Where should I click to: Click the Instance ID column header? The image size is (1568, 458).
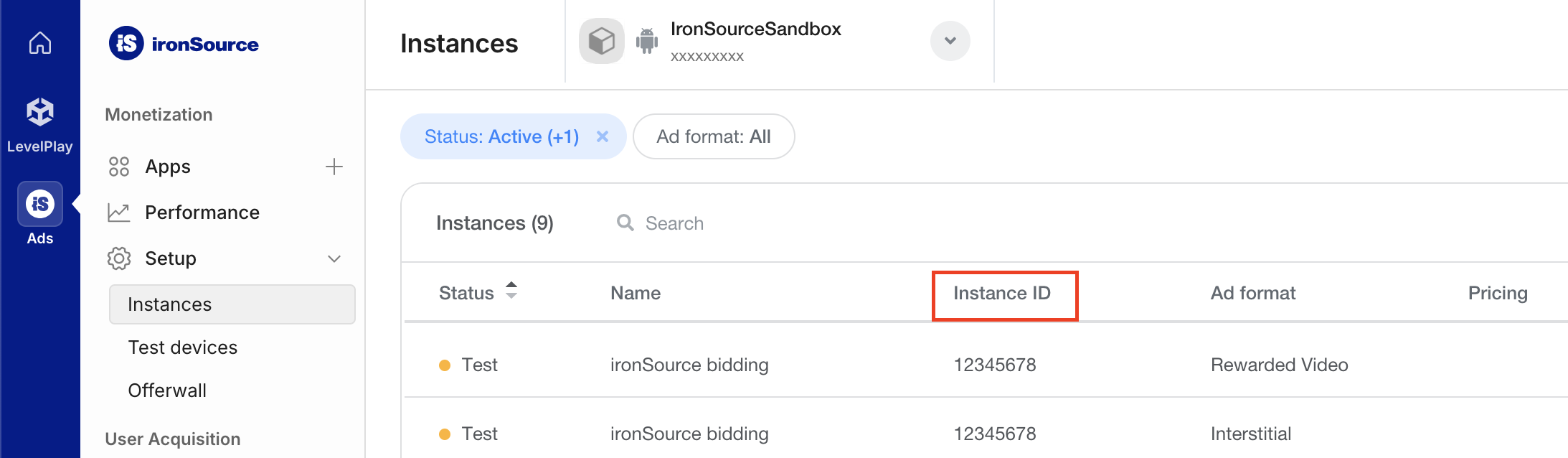1001,293
